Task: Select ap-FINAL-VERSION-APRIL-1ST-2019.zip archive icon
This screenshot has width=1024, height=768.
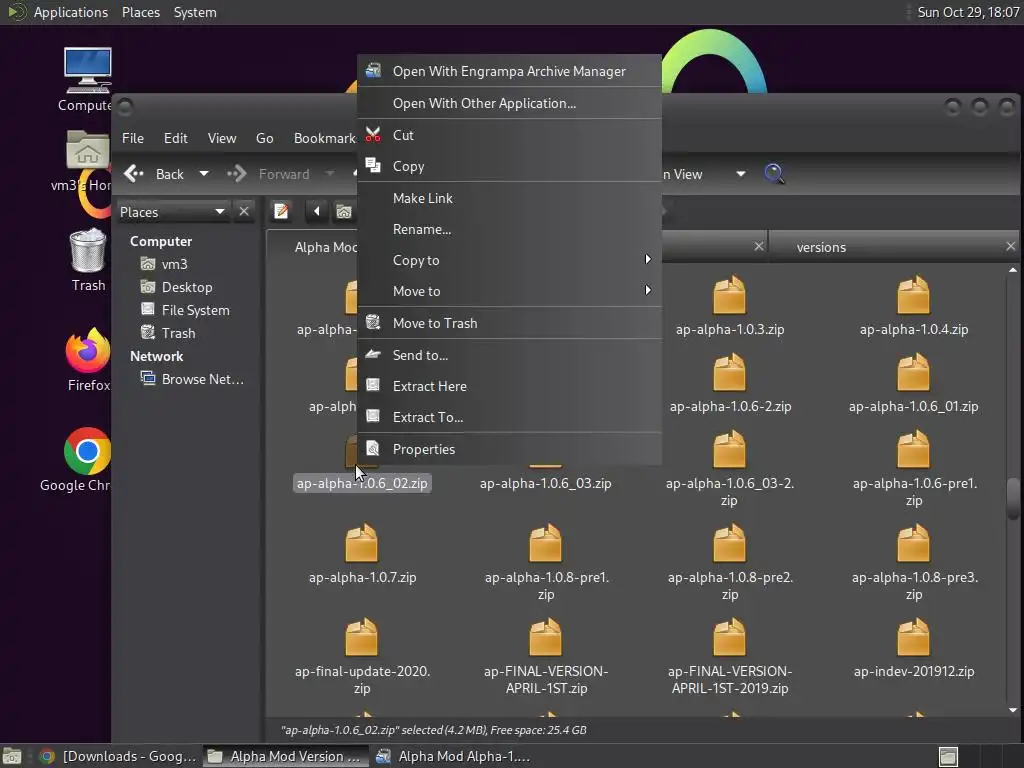Action: click(x=729, y=637)
